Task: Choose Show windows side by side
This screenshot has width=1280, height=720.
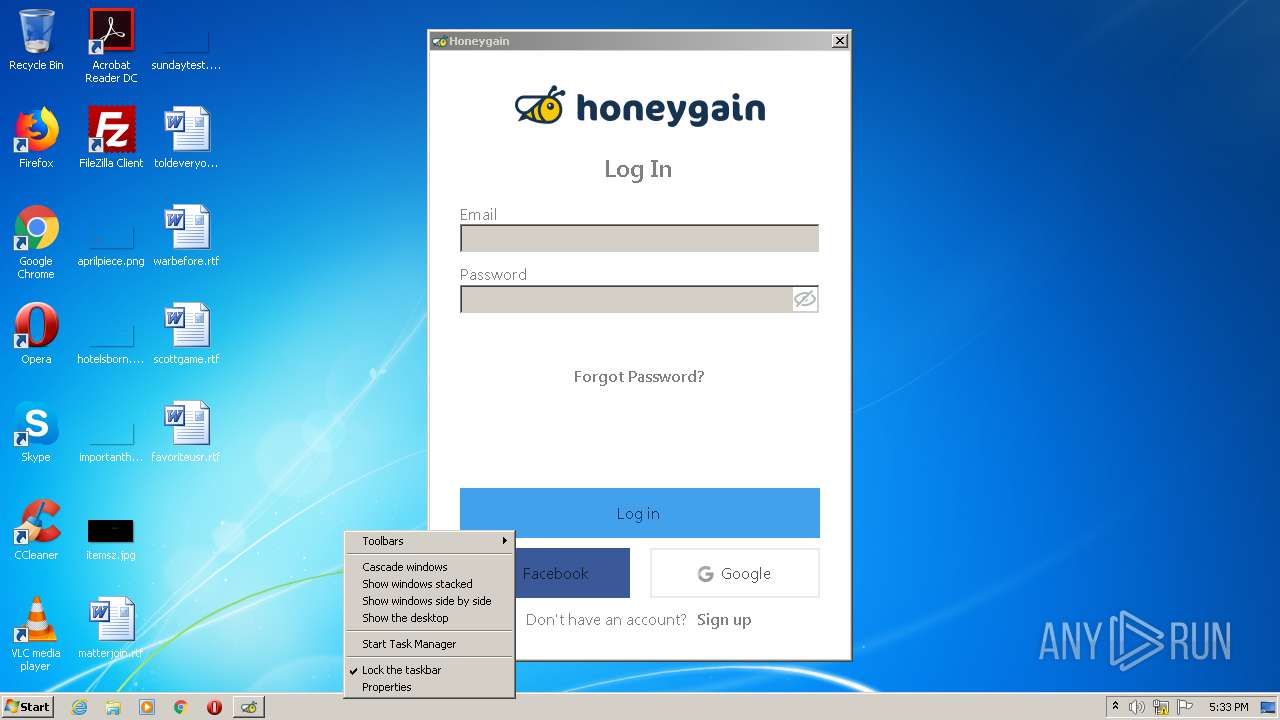Action: pos(429,601)
